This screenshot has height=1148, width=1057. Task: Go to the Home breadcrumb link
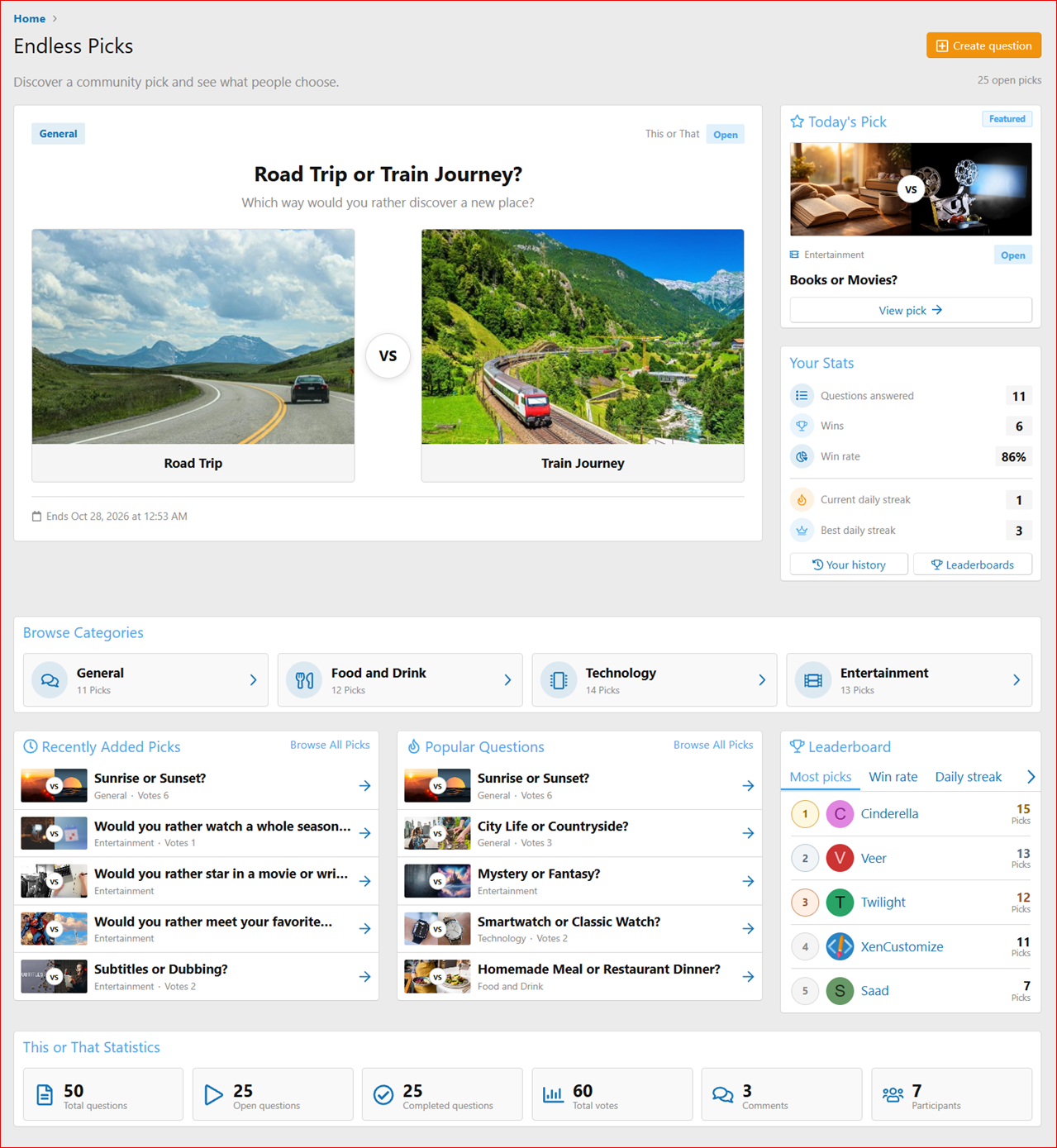(30, 18)
